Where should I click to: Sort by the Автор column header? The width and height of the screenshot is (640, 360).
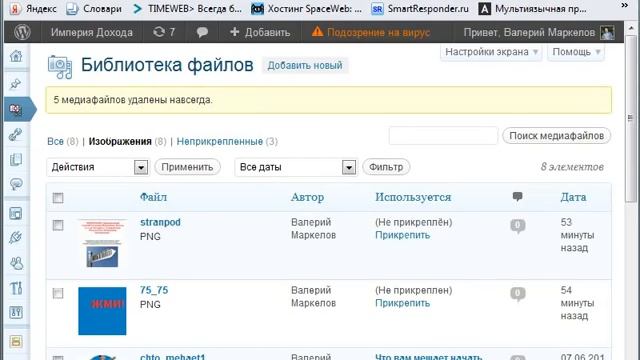pyautogui.click(x=307, y=197)
